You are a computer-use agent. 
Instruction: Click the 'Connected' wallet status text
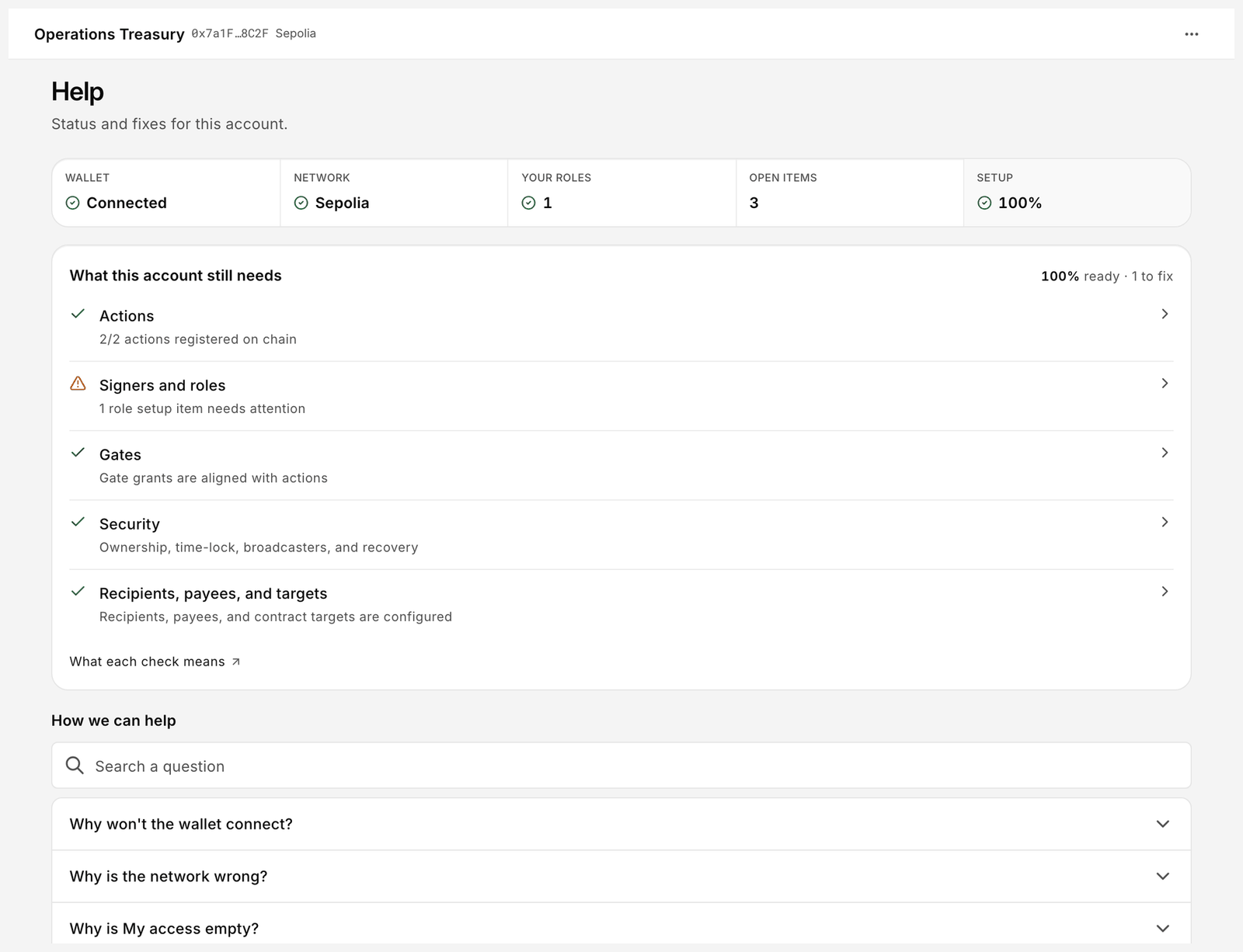coord(127,203)
